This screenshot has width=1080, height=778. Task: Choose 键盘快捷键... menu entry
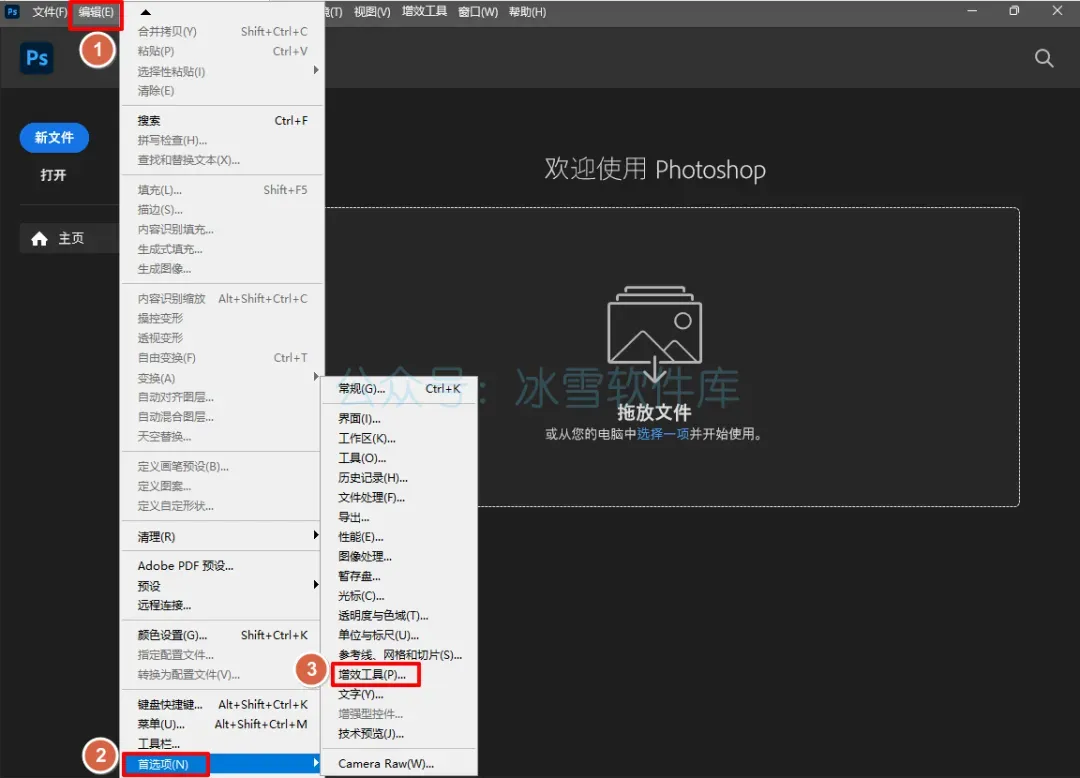coord(222,704)
